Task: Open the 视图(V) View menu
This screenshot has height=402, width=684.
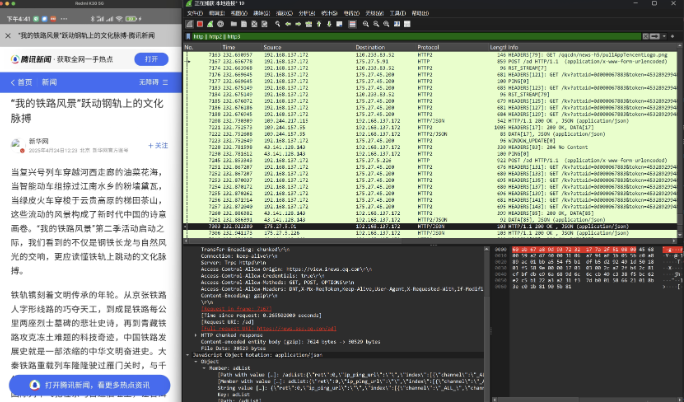Action: click(239, 13)
